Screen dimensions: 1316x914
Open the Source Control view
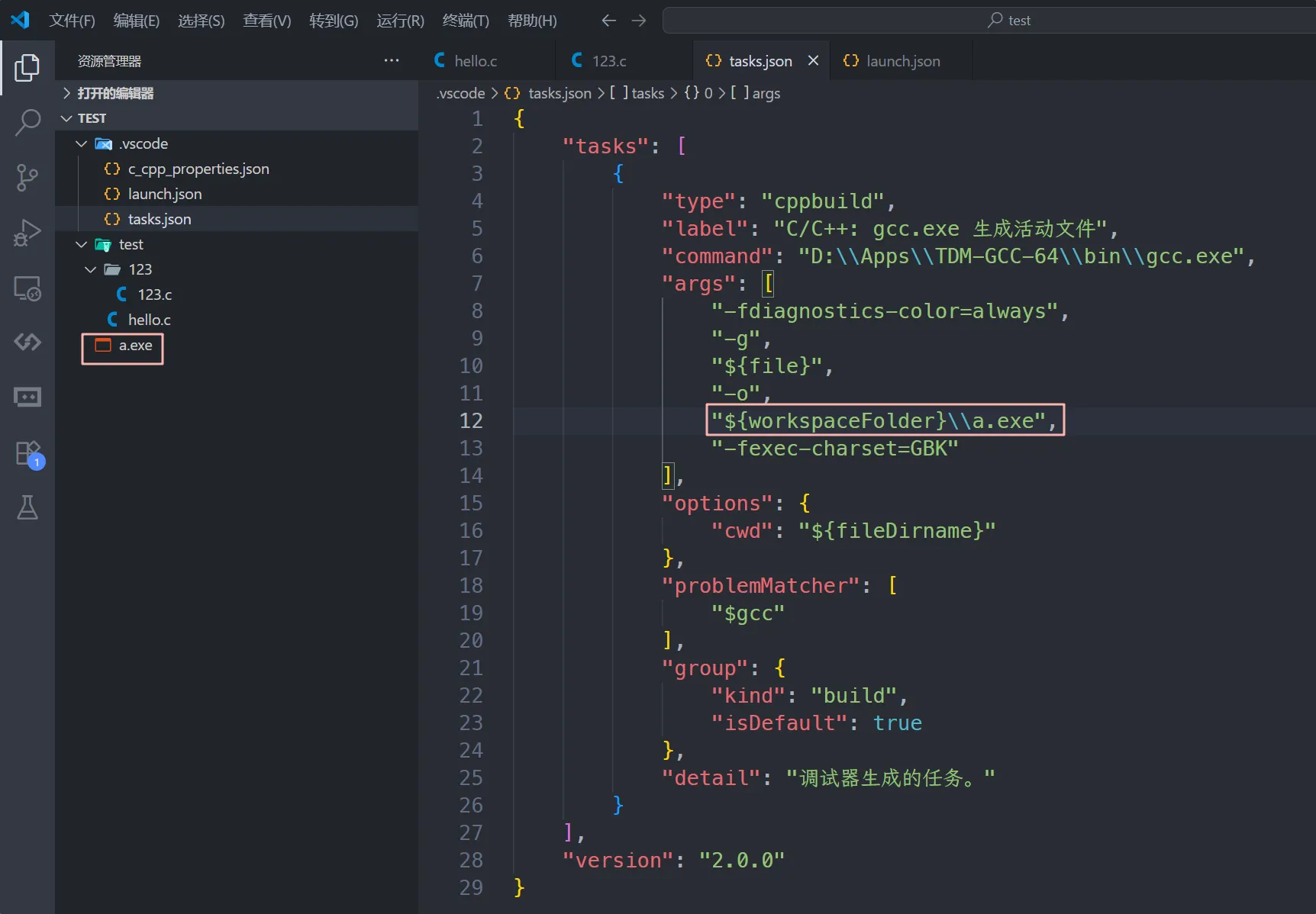pos(27,178)
